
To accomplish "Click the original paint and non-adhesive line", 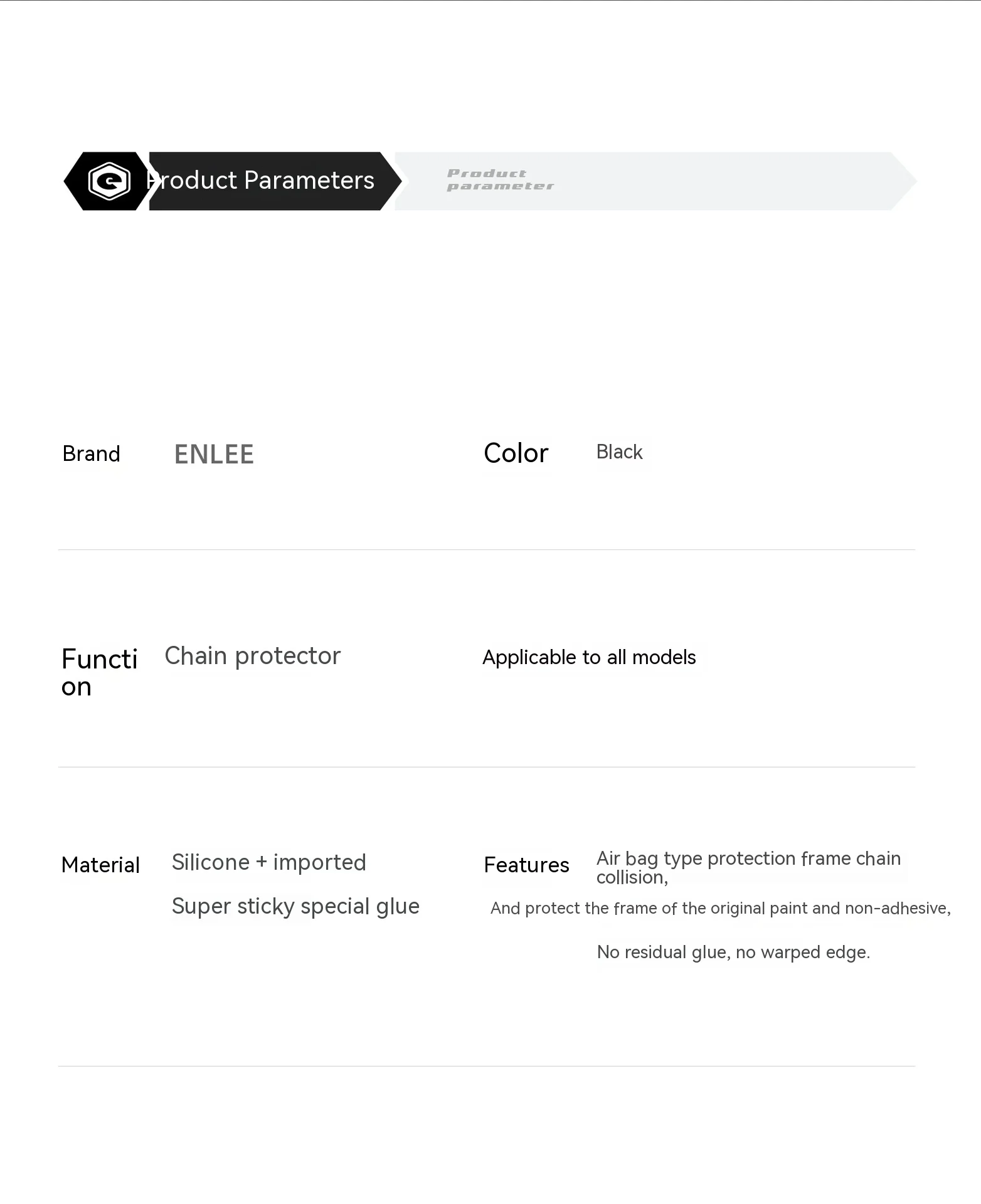I will (x=720, y=908).
